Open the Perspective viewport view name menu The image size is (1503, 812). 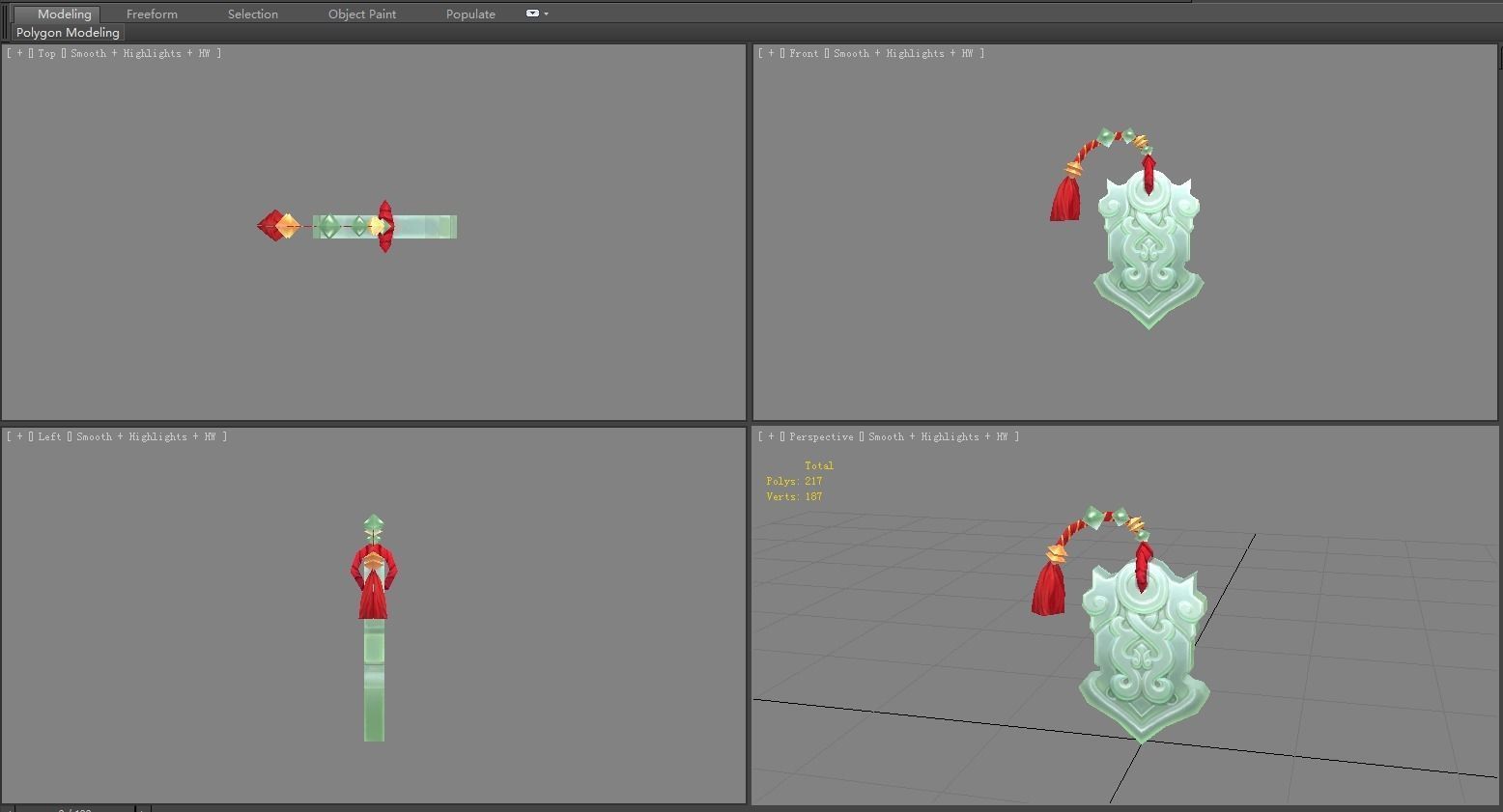tap(821, 436)
